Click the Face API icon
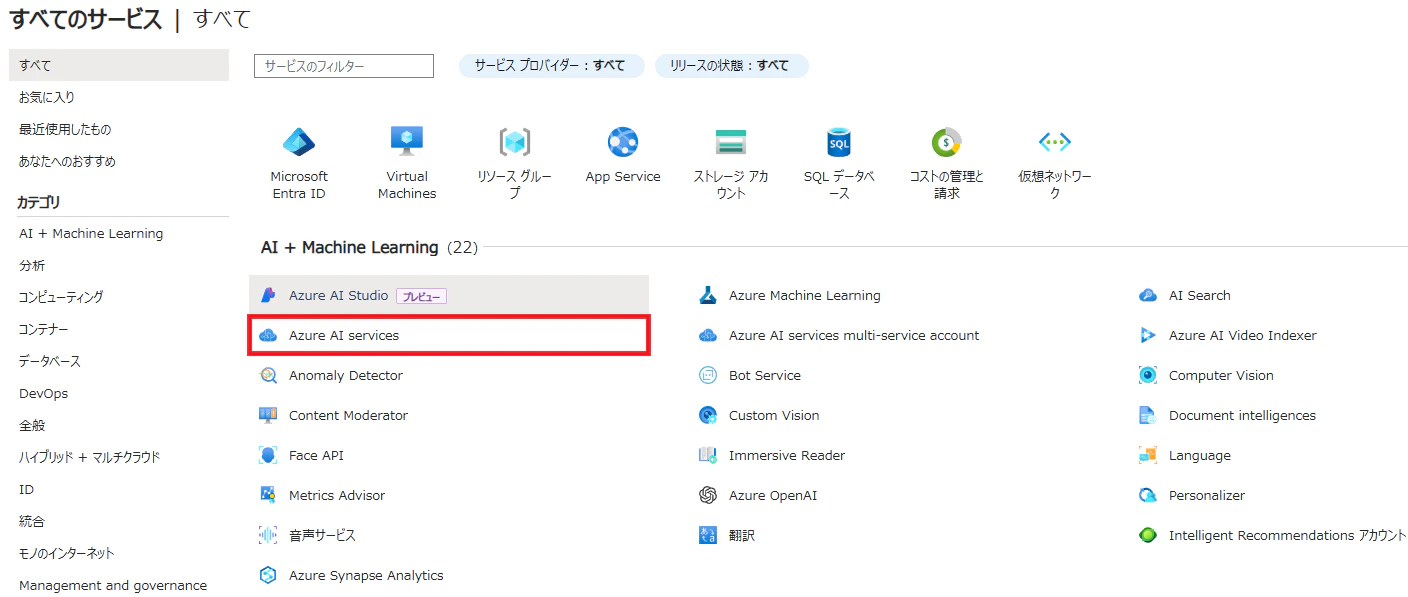1408x597 pixels. tap(268, 455)
